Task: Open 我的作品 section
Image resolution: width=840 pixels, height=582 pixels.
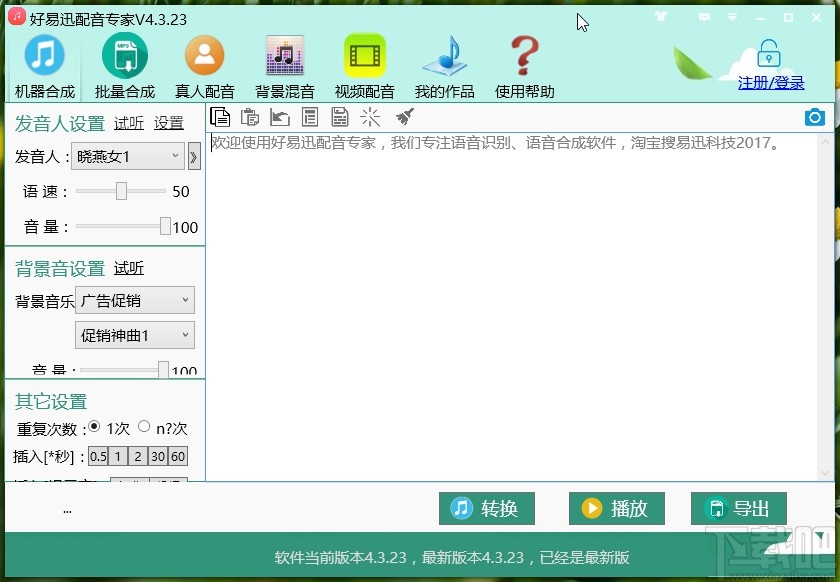Action: 444,67
